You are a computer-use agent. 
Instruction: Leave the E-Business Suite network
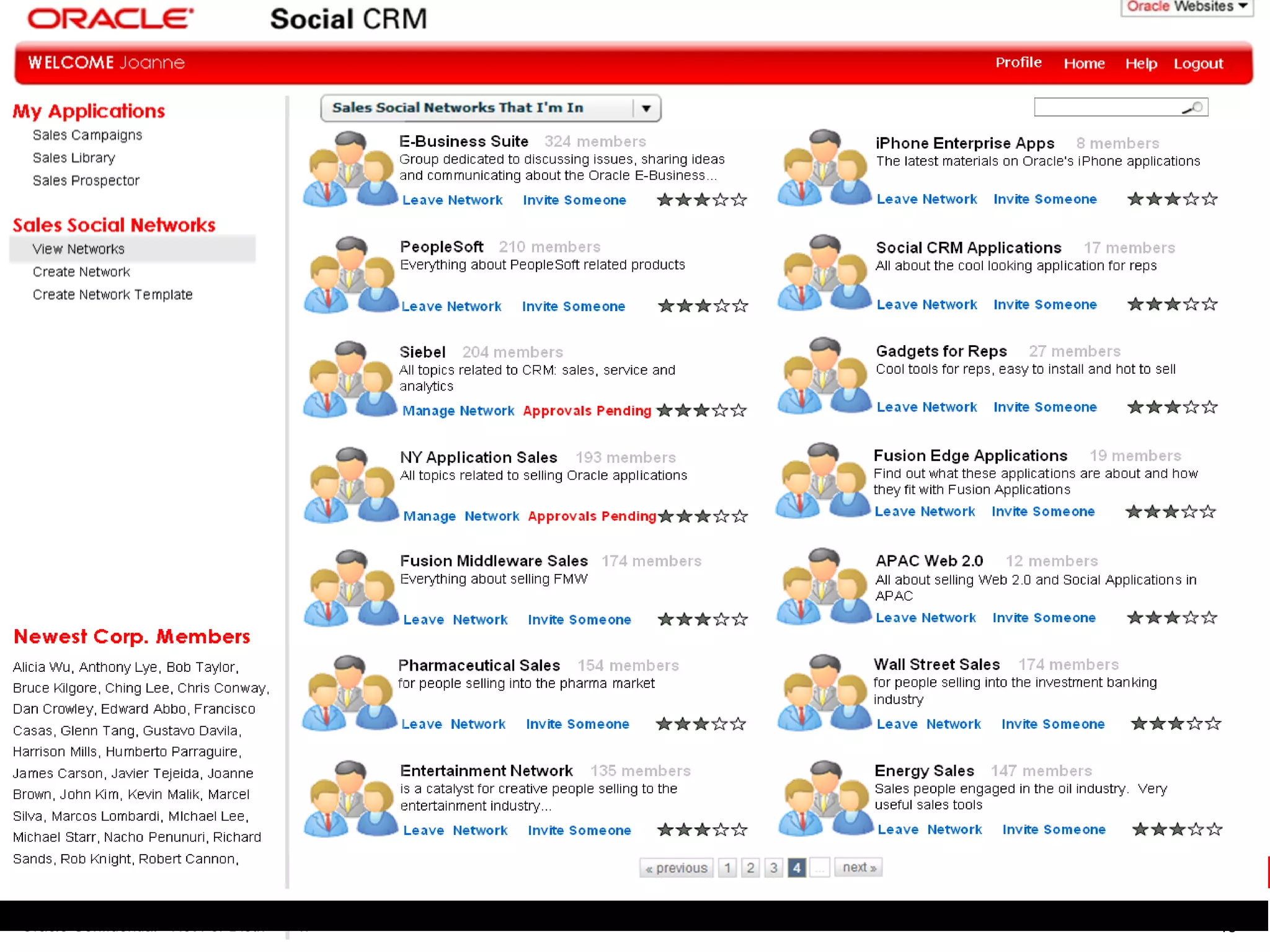(453, 200)
